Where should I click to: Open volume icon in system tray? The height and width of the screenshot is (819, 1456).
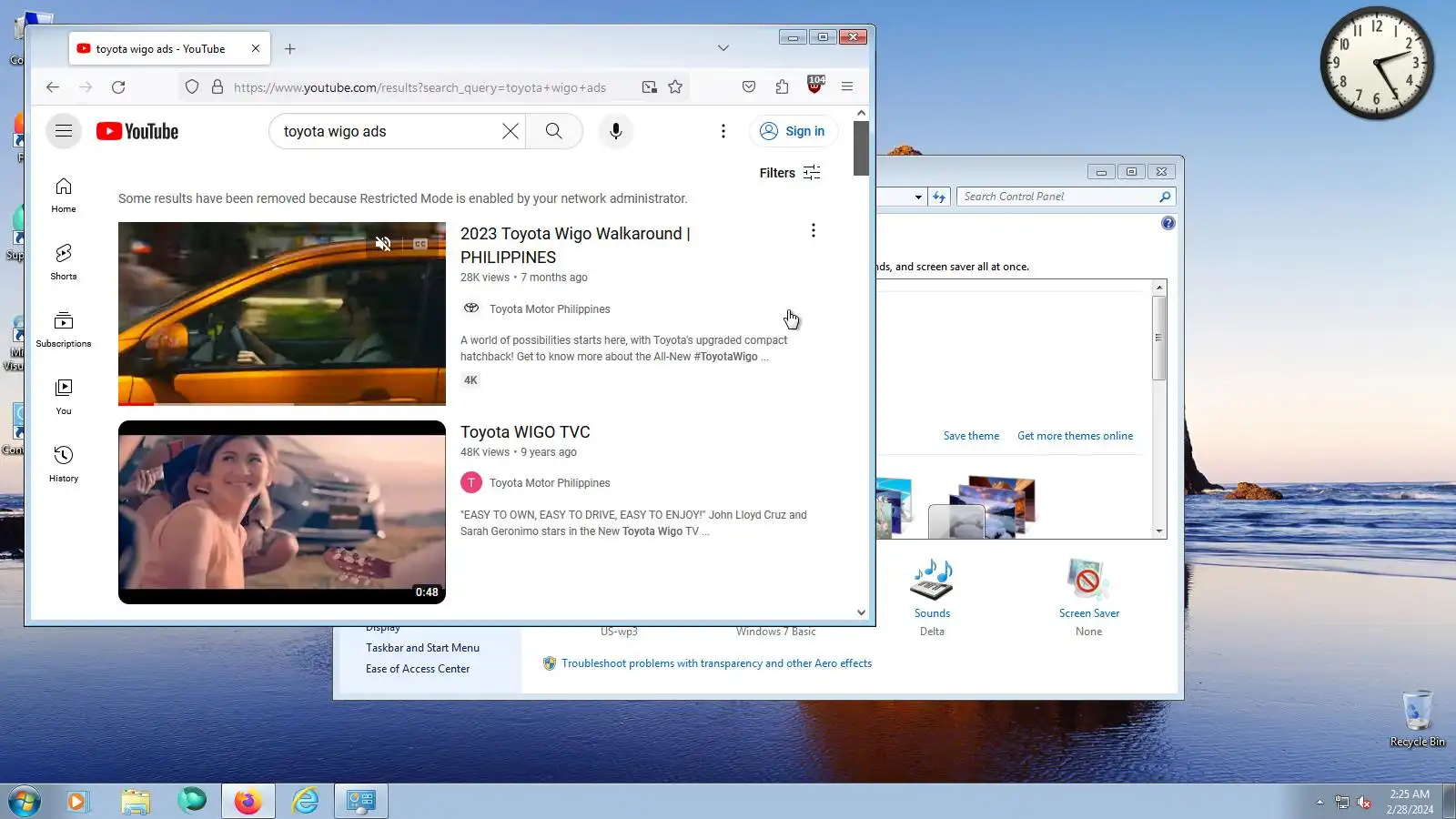point(1364,802)
